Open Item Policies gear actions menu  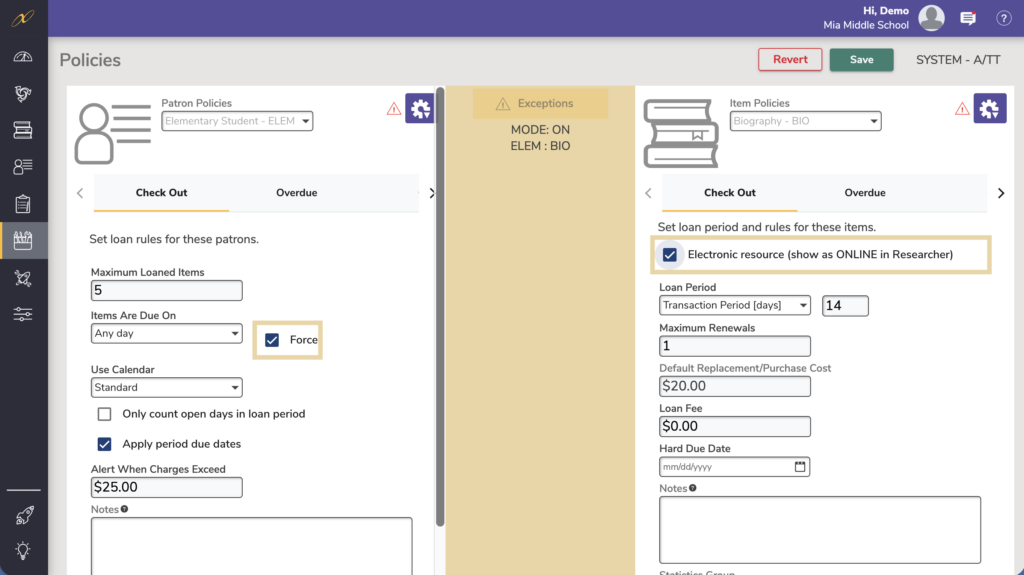click(989, 109)
